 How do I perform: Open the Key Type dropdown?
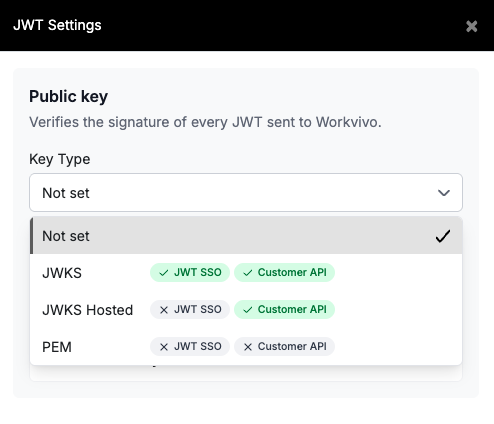point(246,192)
